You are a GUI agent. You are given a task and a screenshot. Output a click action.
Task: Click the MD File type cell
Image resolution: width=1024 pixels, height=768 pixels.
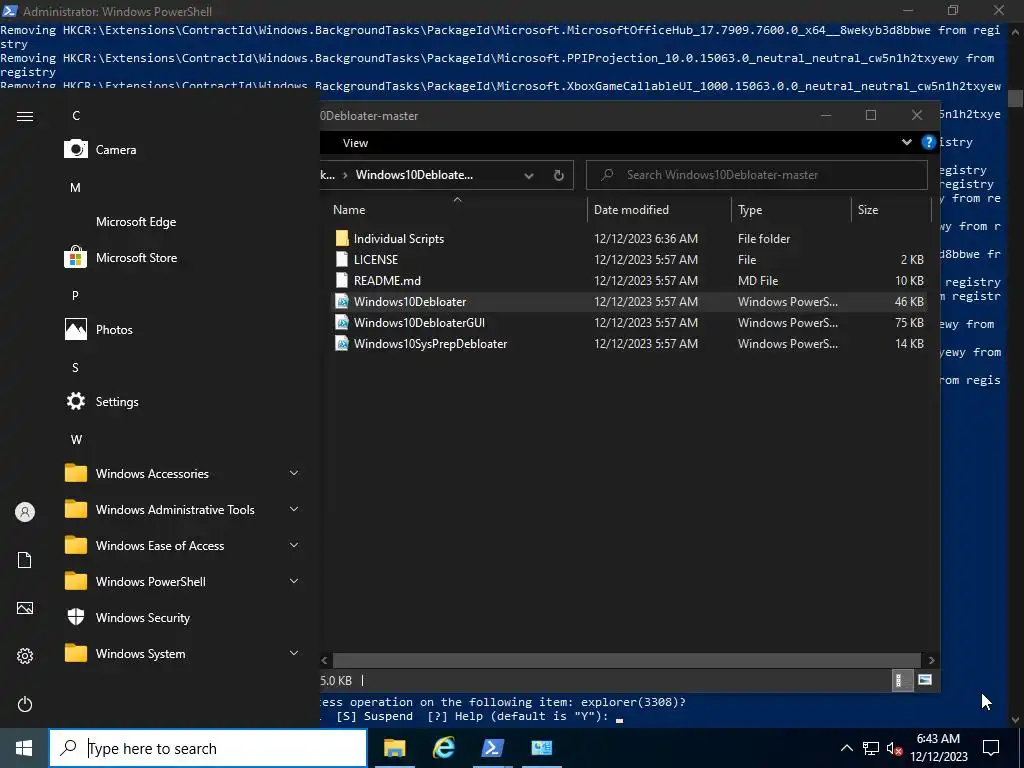[x=758, y=280]
